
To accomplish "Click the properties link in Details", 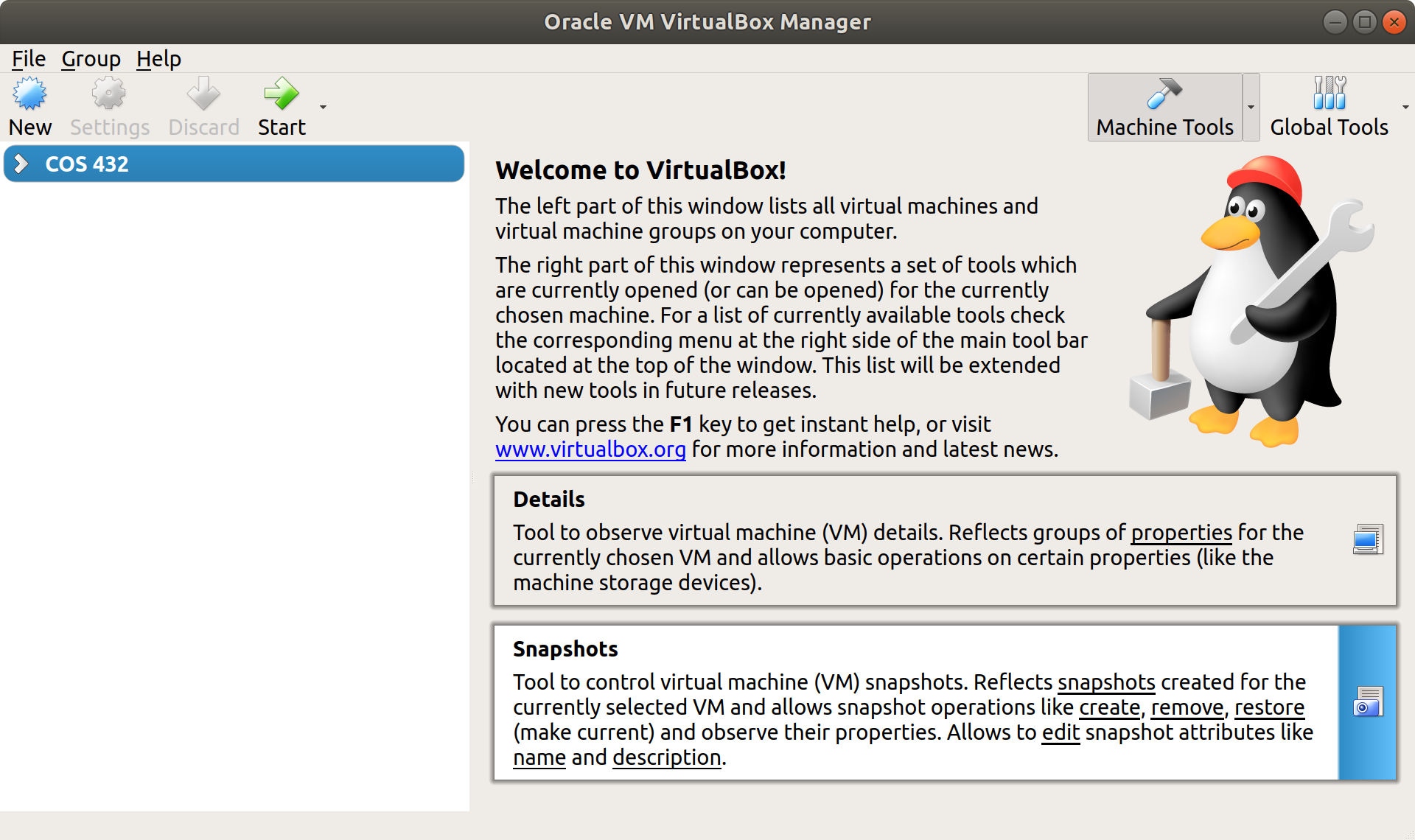I will point(1181,532).
